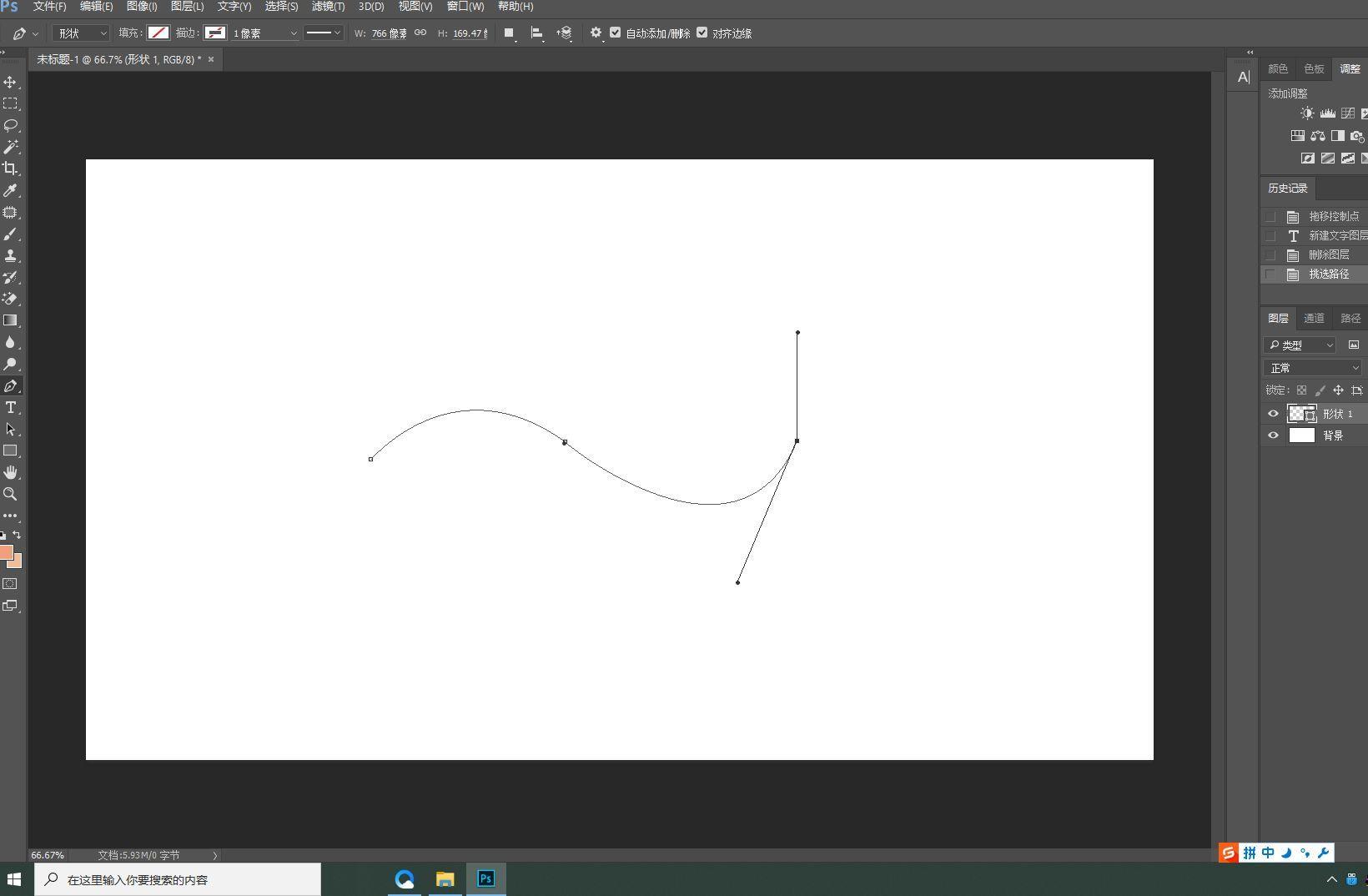Screen dimensions: 1368x896
Task: Select the Pen tool in toolbox
Action: coord(11,386)
